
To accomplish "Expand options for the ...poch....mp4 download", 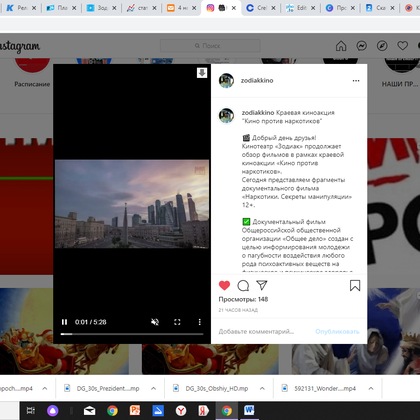I will click(x=45, y=388).
